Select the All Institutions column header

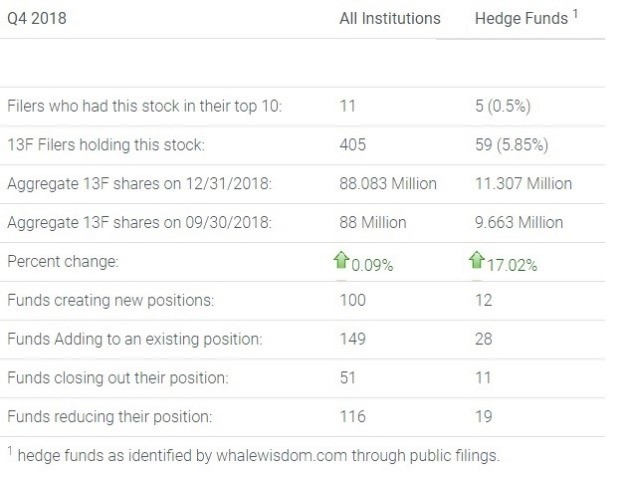(x=389, y=18)
